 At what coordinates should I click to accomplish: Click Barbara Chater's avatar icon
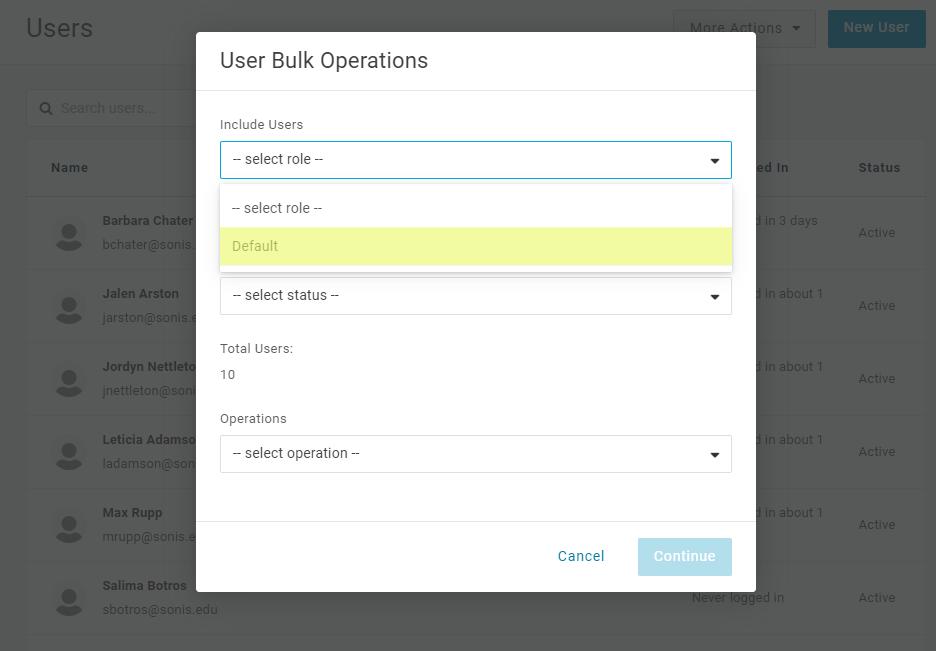(x=69, y=233)
